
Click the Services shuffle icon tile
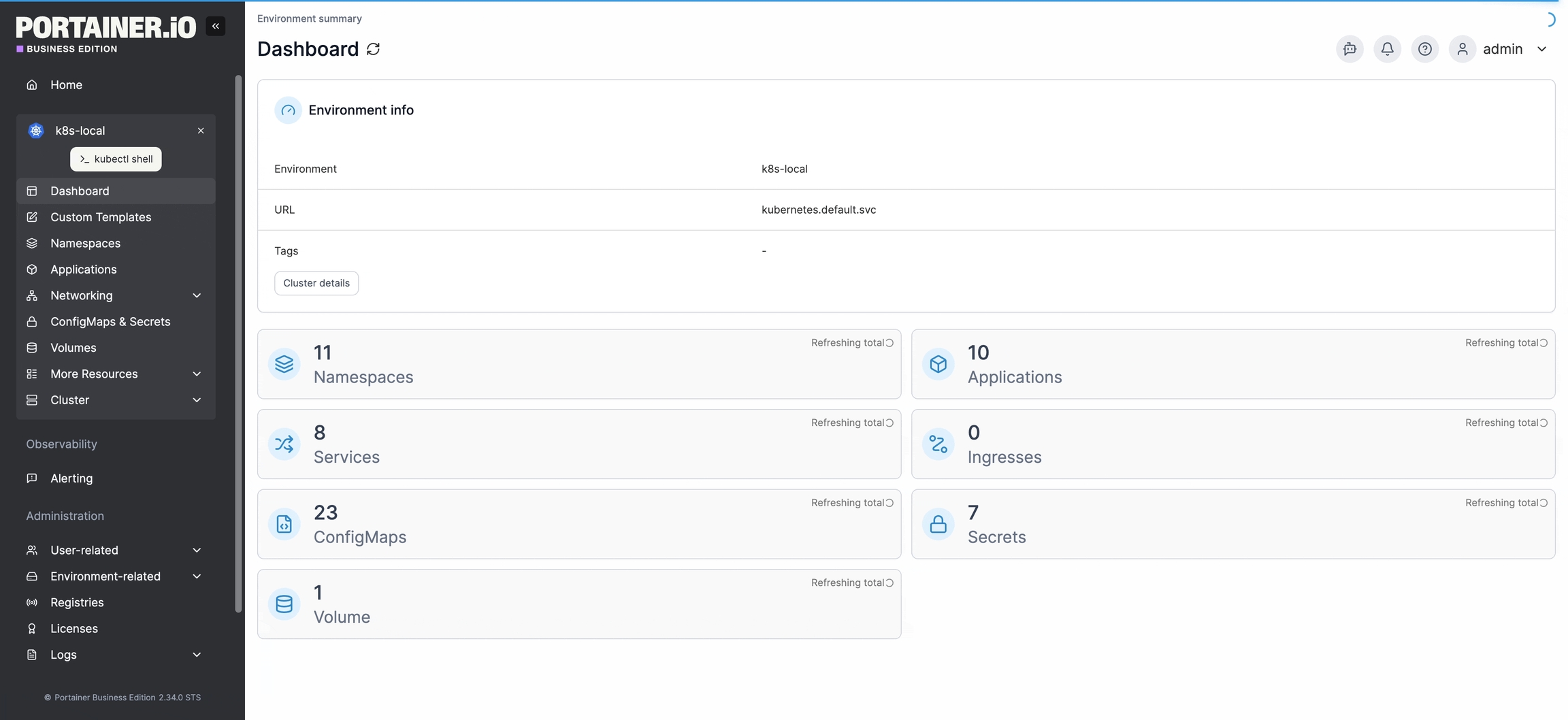point(284,444)
